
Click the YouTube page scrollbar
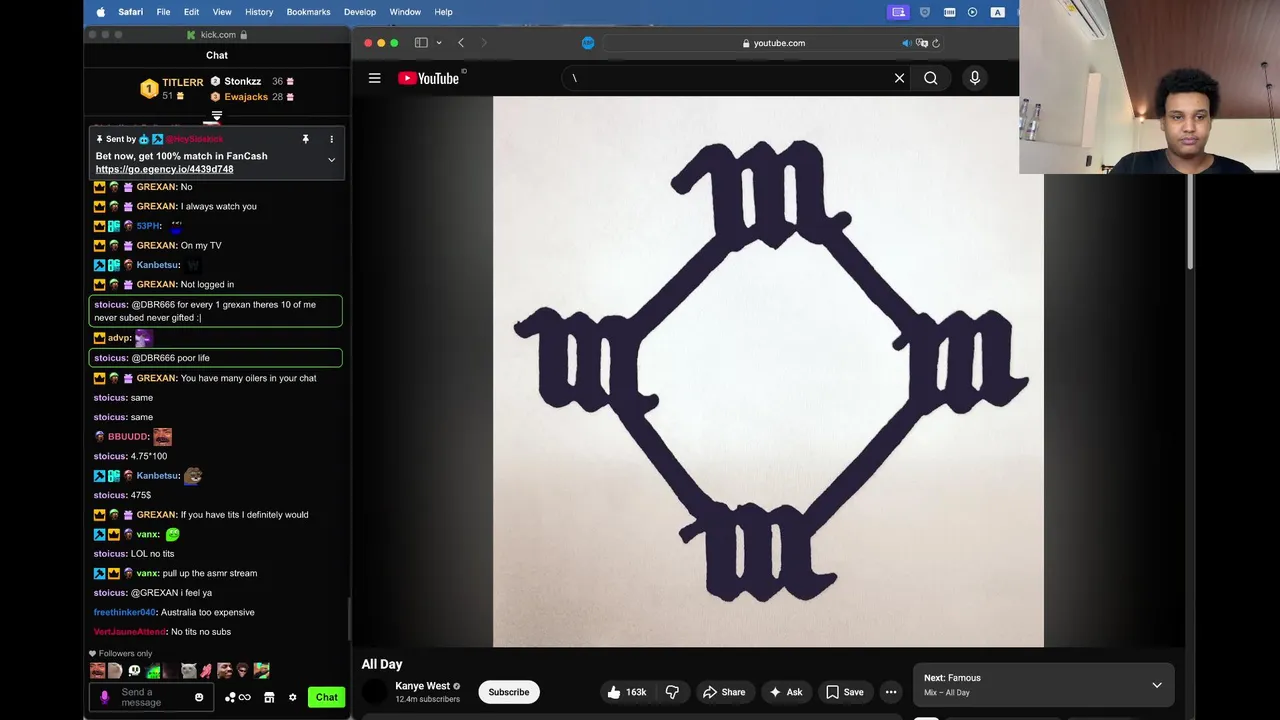coord(1189,220)
